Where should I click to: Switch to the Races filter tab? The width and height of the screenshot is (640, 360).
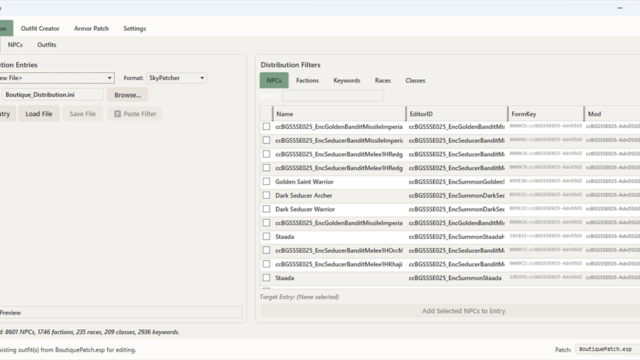click(383, 80)
